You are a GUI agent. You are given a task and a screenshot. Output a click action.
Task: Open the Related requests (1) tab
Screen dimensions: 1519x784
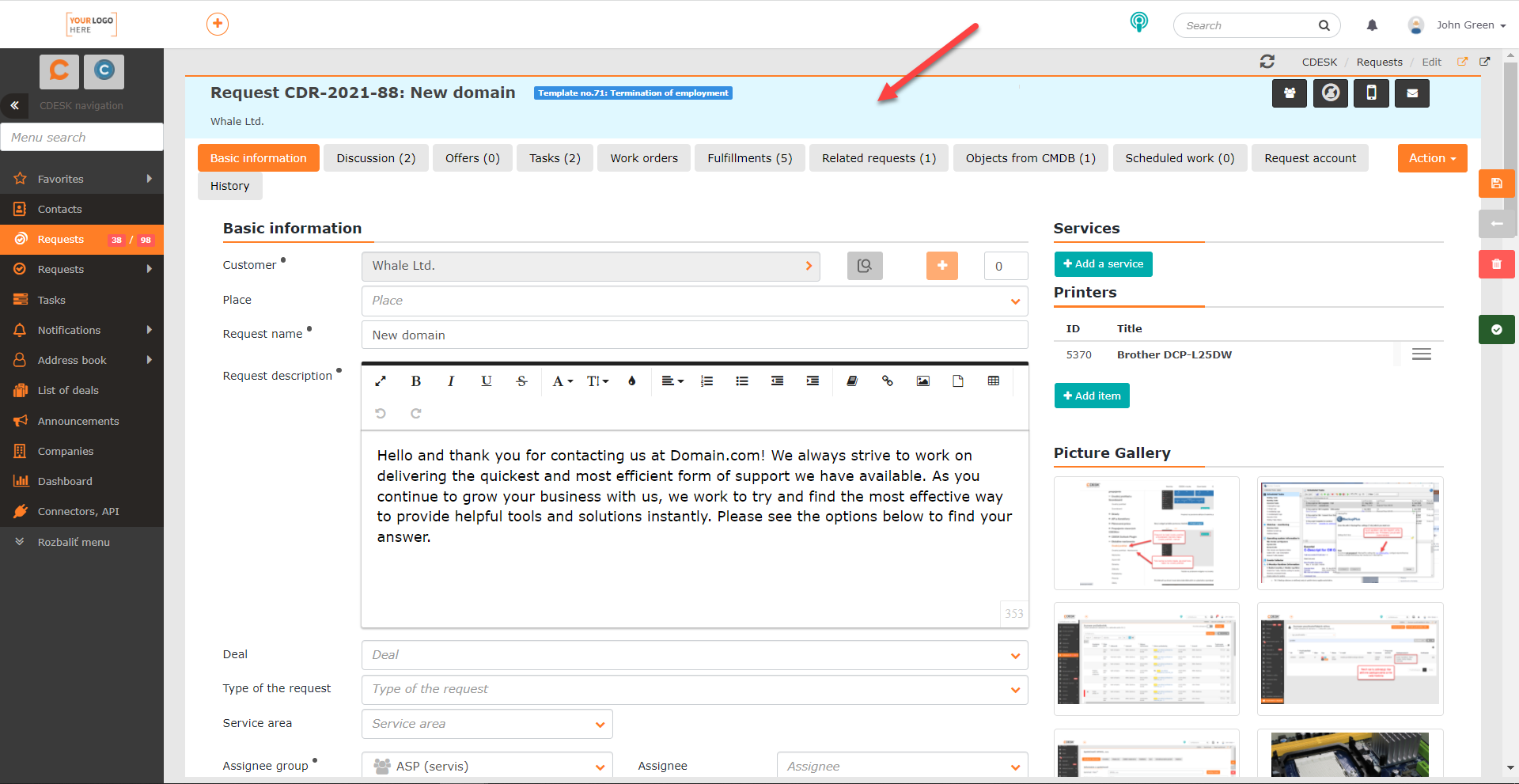(879, 158)
